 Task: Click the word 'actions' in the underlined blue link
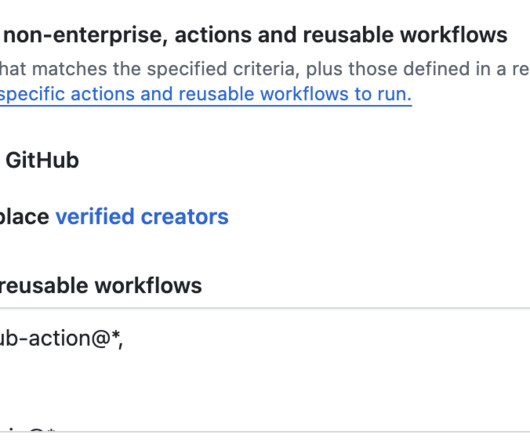tap(103, 94)
